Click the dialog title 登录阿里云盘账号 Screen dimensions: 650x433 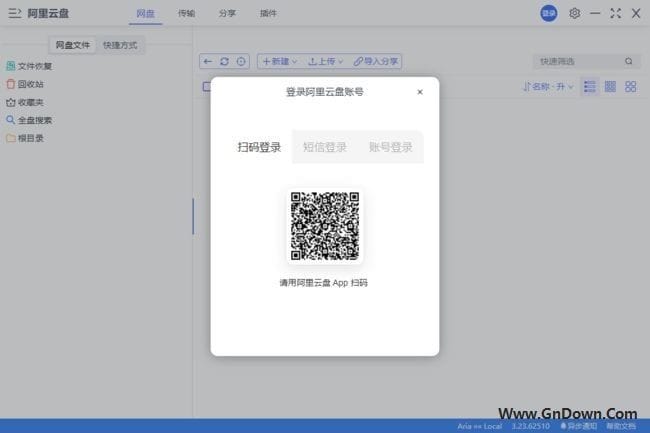point(325,92)
